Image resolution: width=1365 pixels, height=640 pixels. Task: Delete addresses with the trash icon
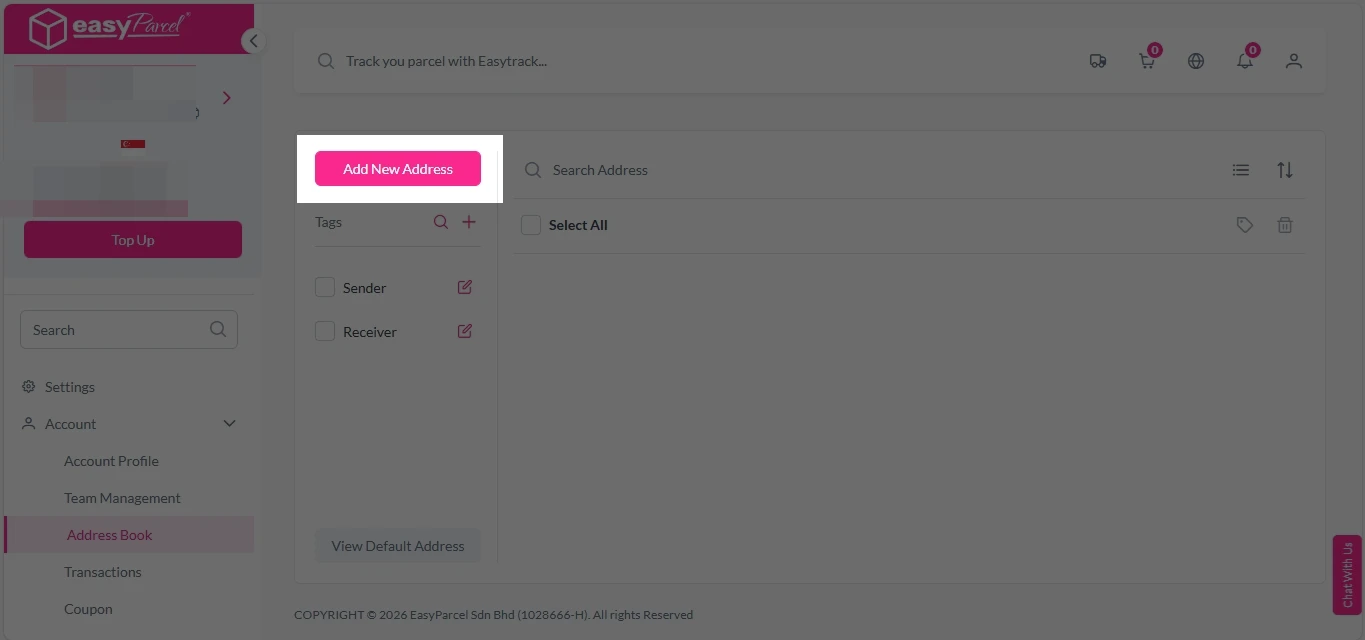(1285, 225)
